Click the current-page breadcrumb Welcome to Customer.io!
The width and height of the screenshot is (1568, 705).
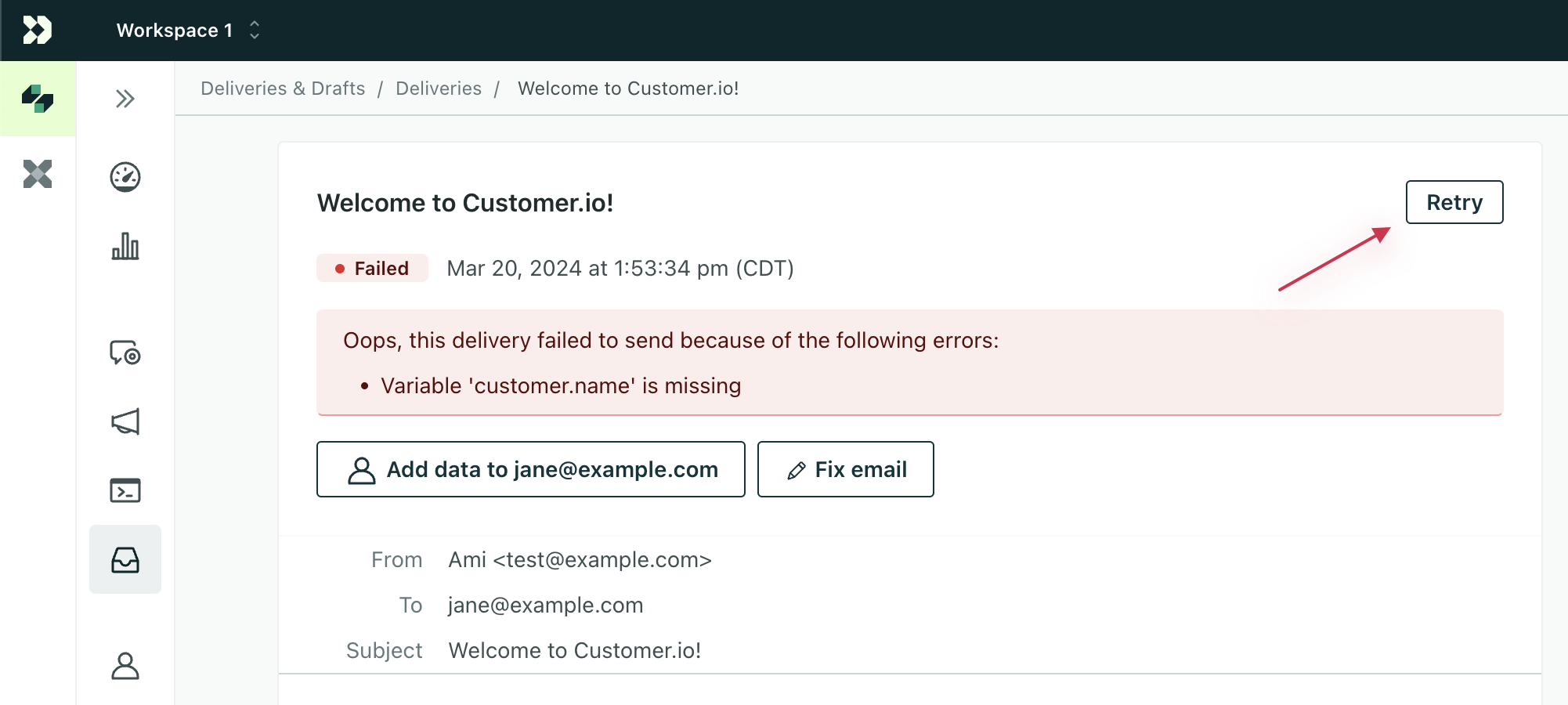click(628, 89)
